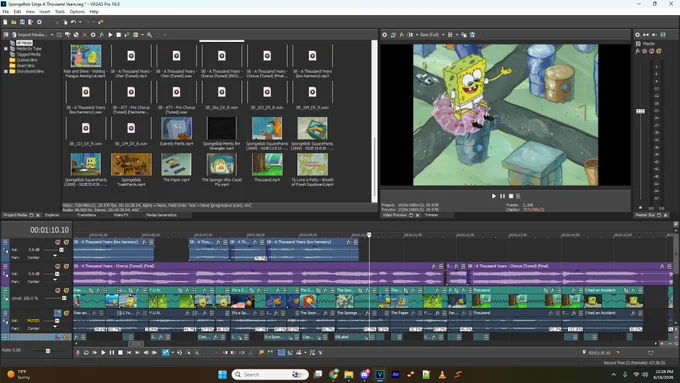Viewport: 680px width, 383px height.
Task: Open overlays dropdown arrow in preview toolbar
Action: (457, 35)
